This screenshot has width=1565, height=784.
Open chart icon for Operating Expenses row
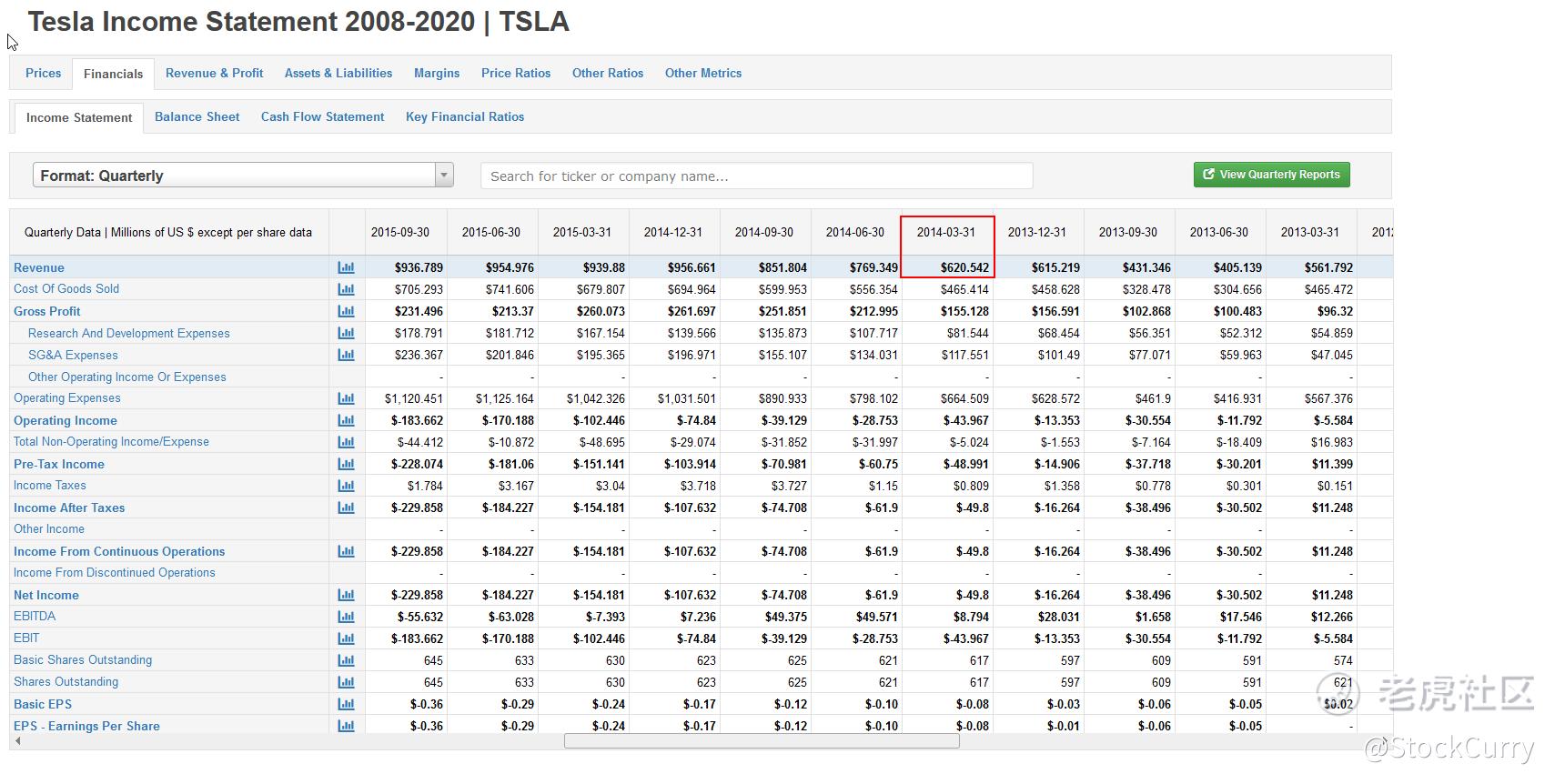click(346, 398)
